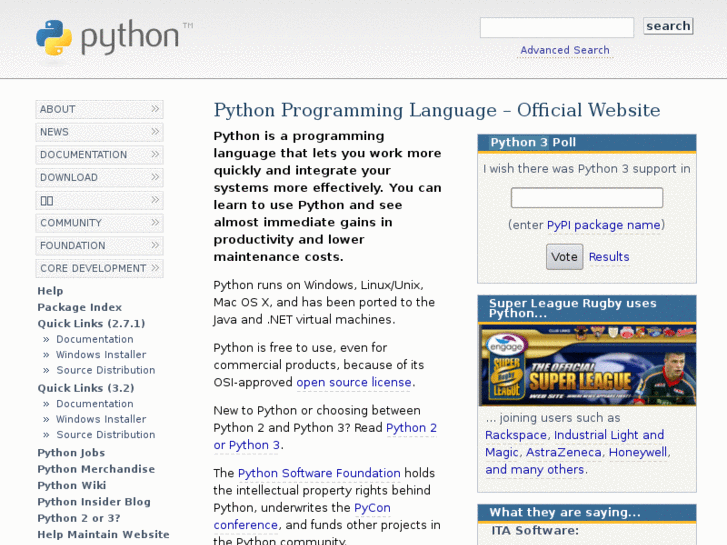727x545 pixels.
Task: Open the Package Index sidebar link
Action: (x=80, y=307)
